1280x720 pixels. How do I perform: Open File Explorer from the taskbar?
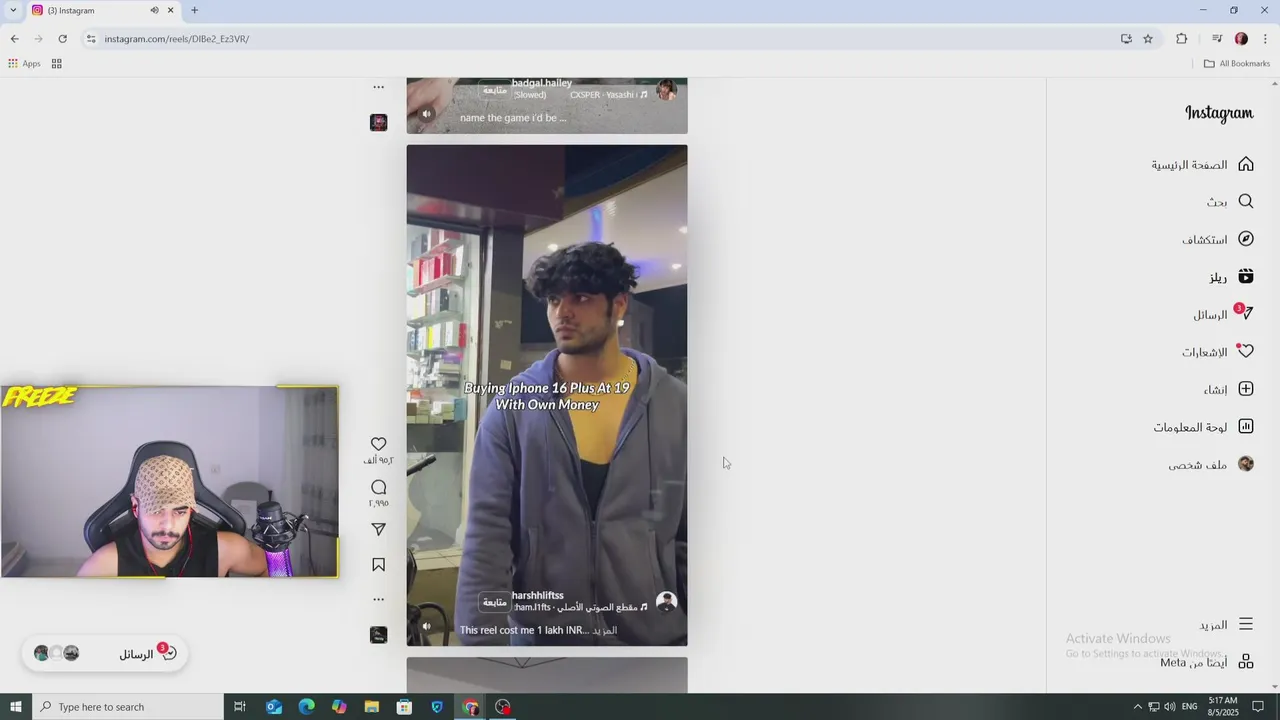coord(372,707)
